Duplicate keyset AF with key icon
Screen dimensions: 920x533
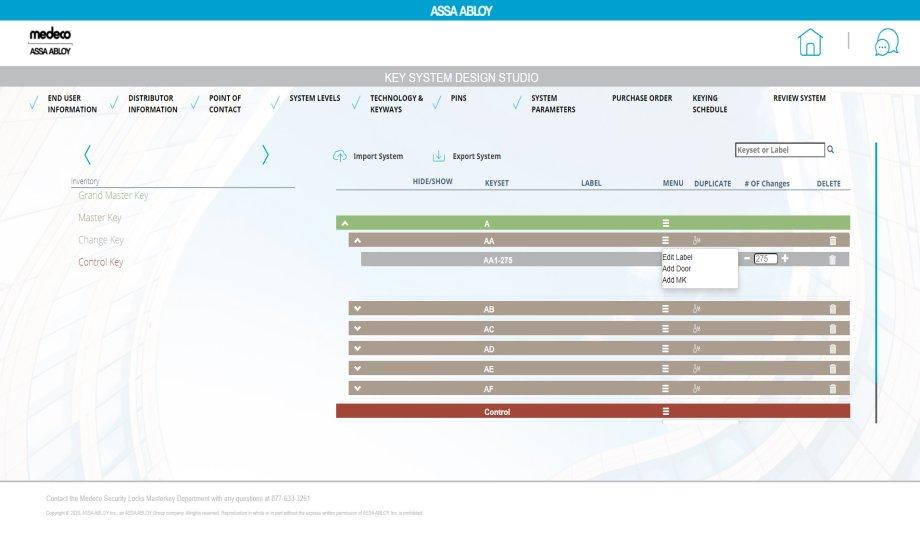(696, 389)
